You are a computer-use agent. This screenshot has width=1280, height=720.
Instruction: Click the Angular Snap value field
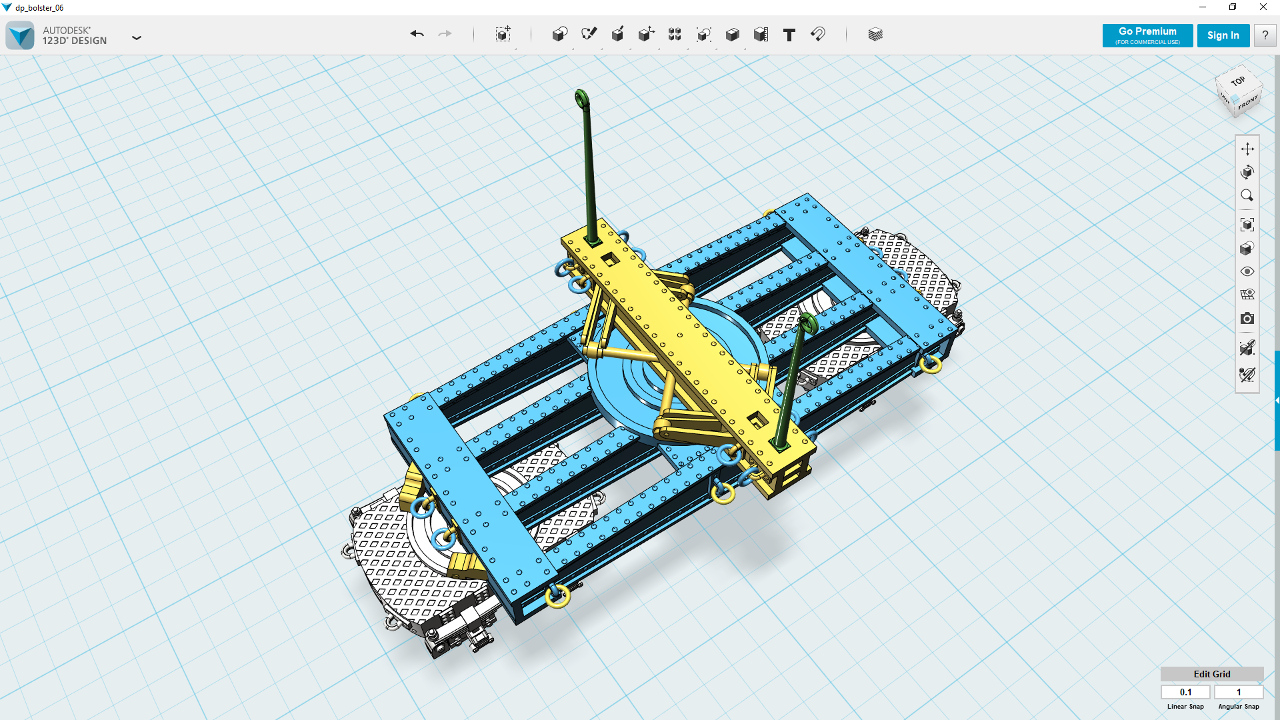pos(1238,692)
